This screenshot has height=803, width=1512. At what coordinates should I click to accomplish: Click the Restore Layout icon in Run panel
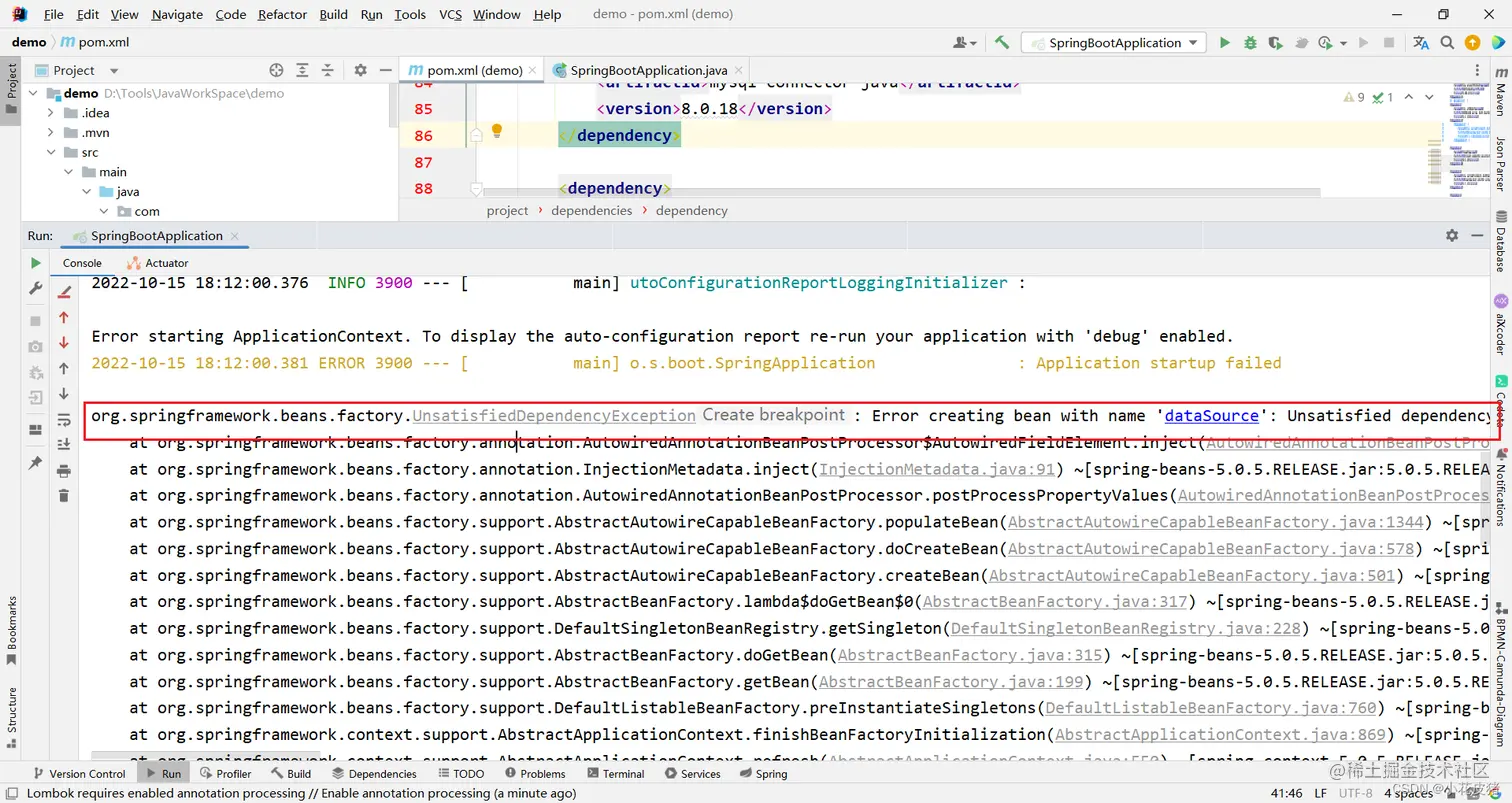point(36,429)
